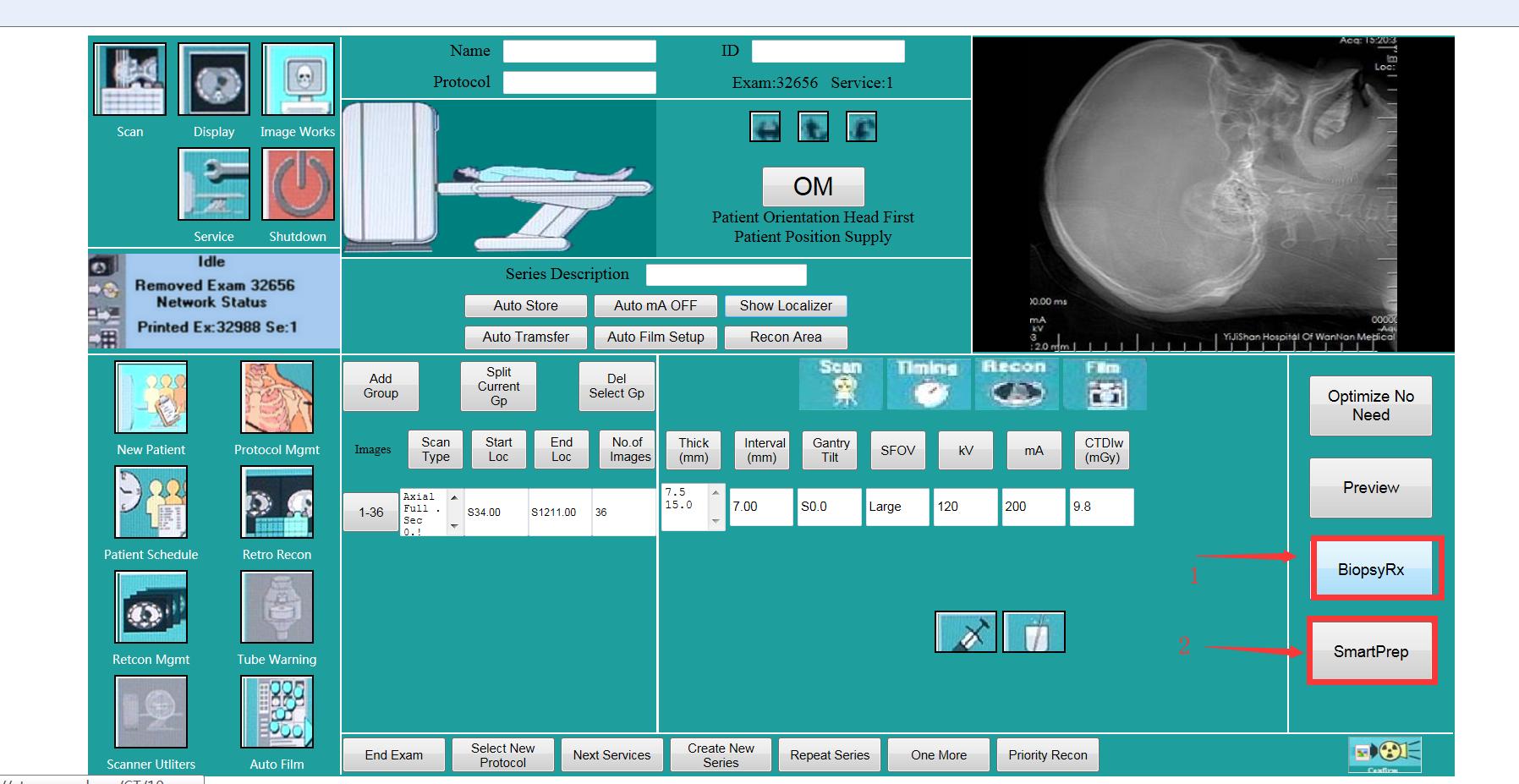Click the Series Description input field

(x=726, y=275)
